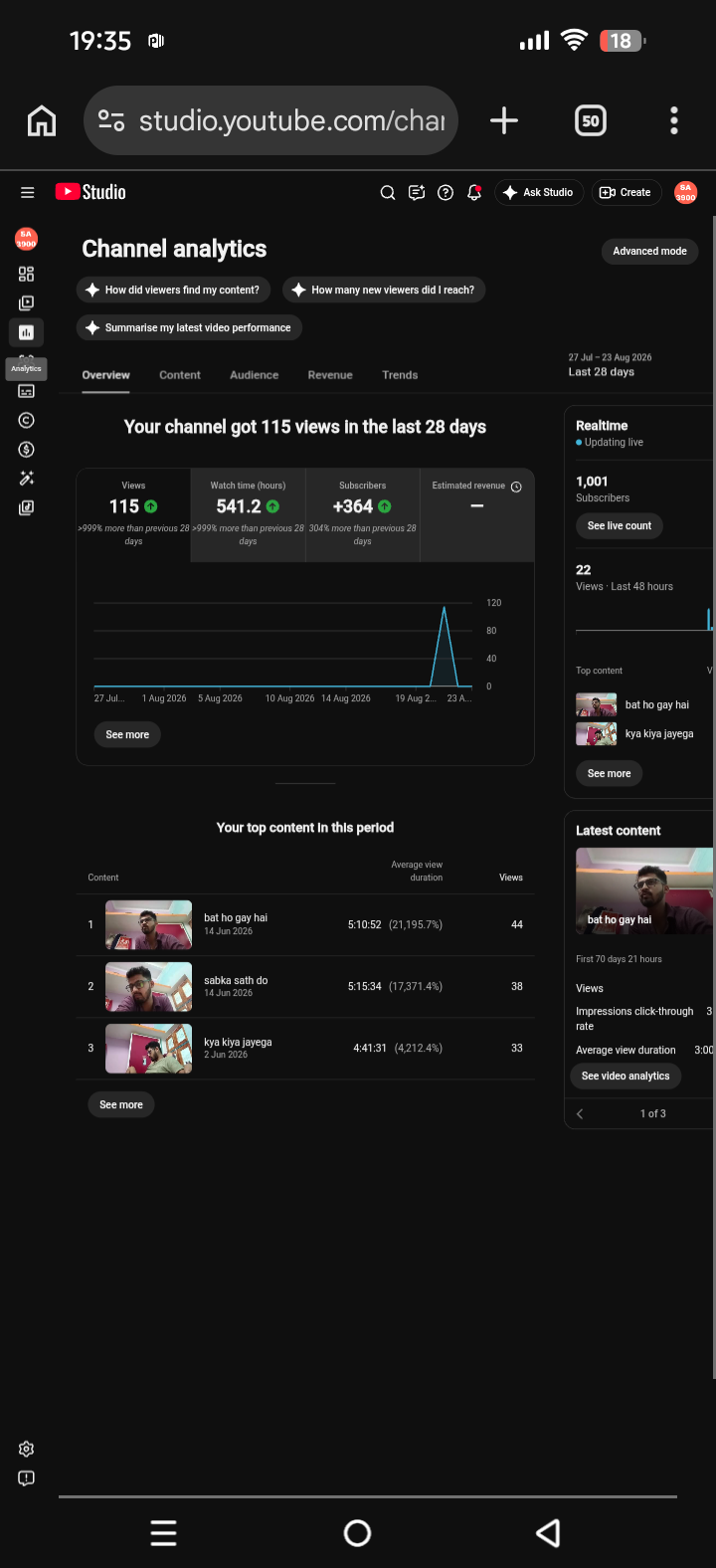The image size is (716, 1568).
Task: Open the channel avatar in left sidebar
Action: 26,239
